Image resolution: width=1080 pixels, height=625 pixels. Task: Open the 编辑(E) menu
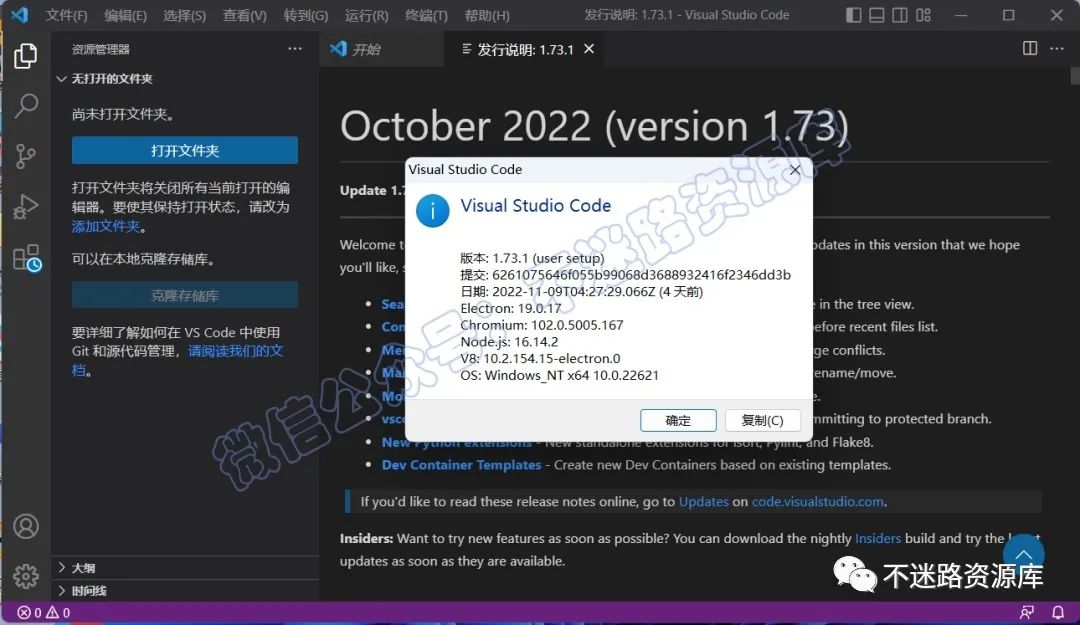[x=125, y=15]
